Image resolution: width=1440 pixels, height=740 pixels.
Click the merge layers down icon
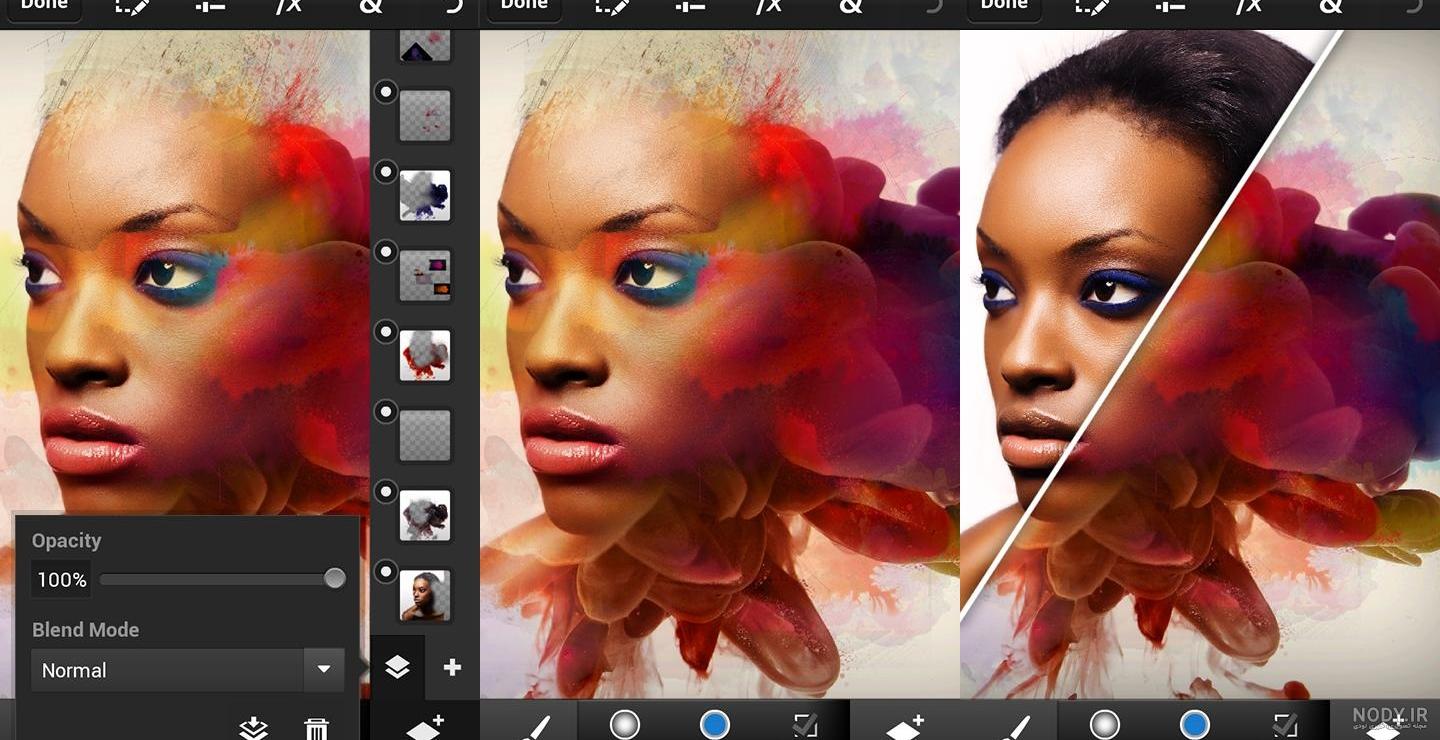coord(254,728)
